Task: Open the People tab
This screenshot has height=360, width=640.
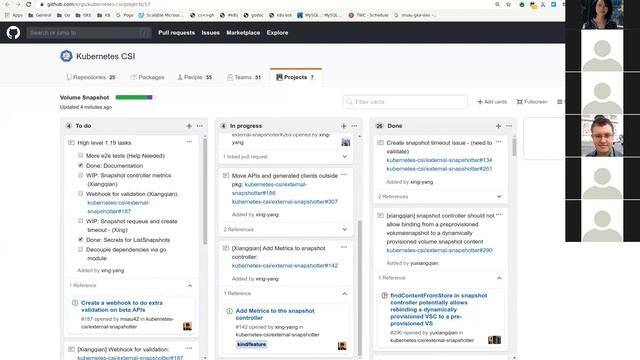Action: [195, 77]
